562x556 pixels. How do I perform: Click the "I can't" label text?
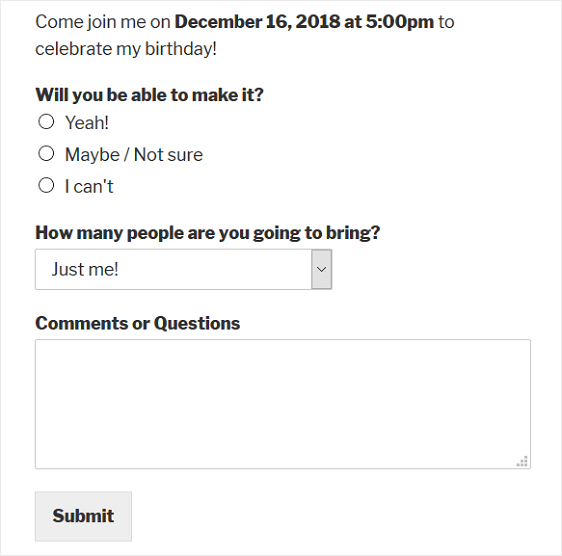click(89, 186)
